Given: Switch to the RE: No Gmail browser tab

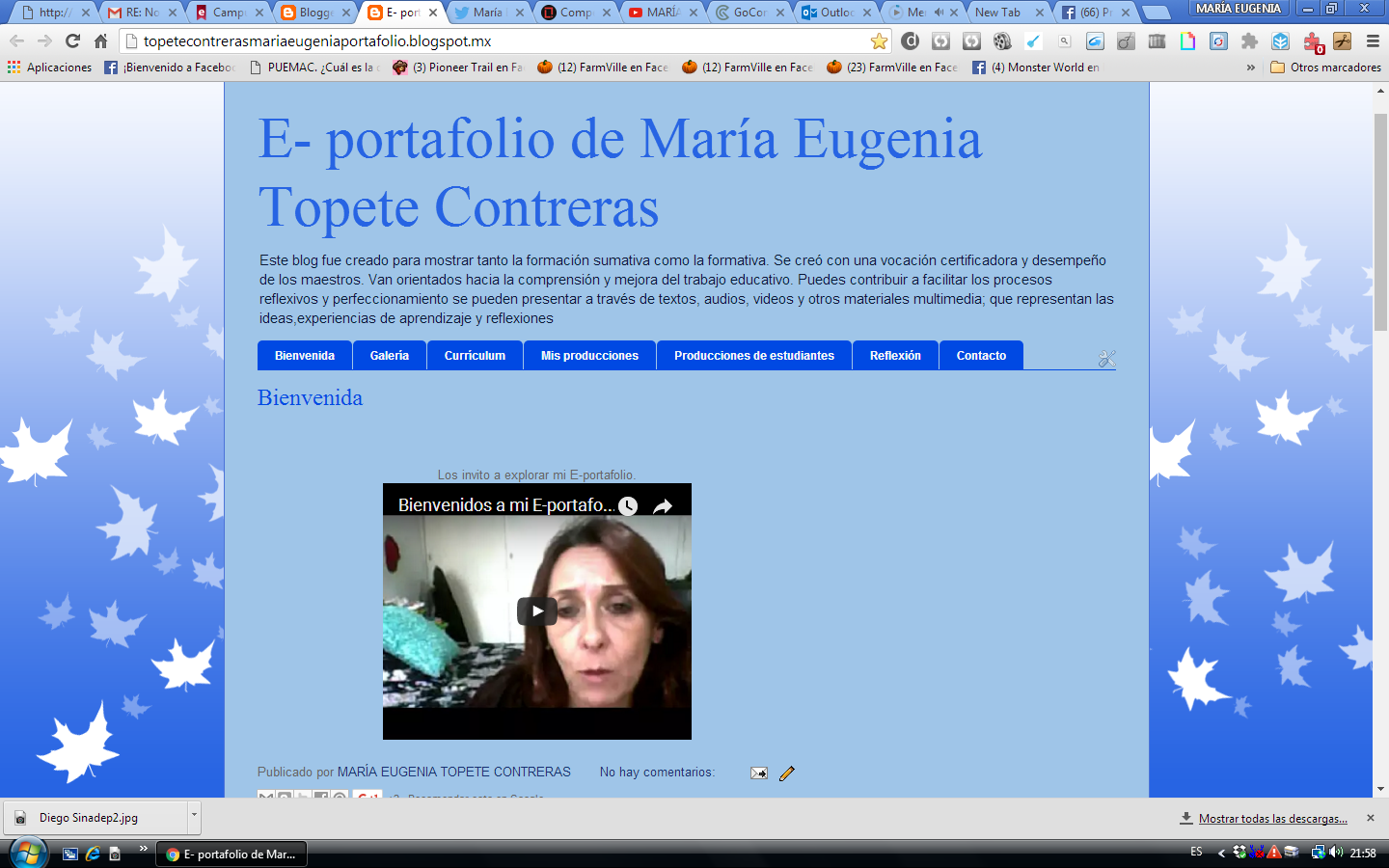Looking at the screenshot, I should (x=141, y=13).
